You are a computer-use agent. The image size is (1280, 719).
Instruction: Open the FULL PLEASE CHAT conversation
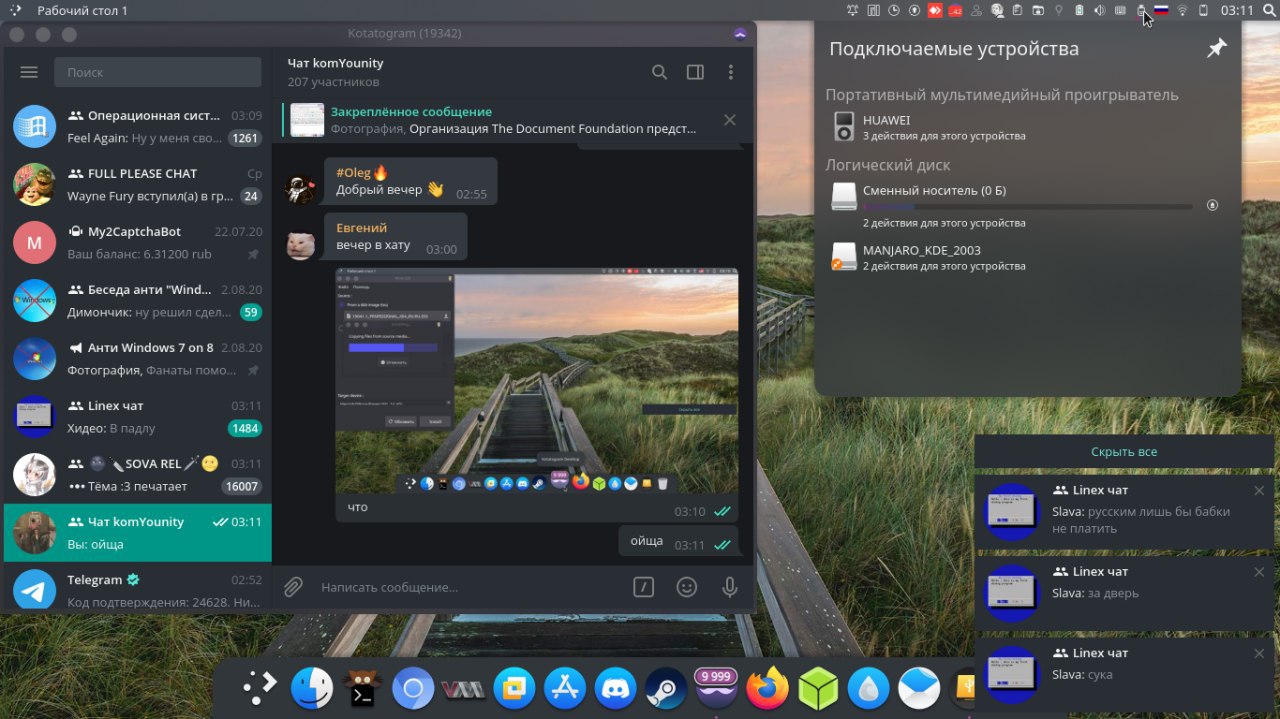click(138, 184)
